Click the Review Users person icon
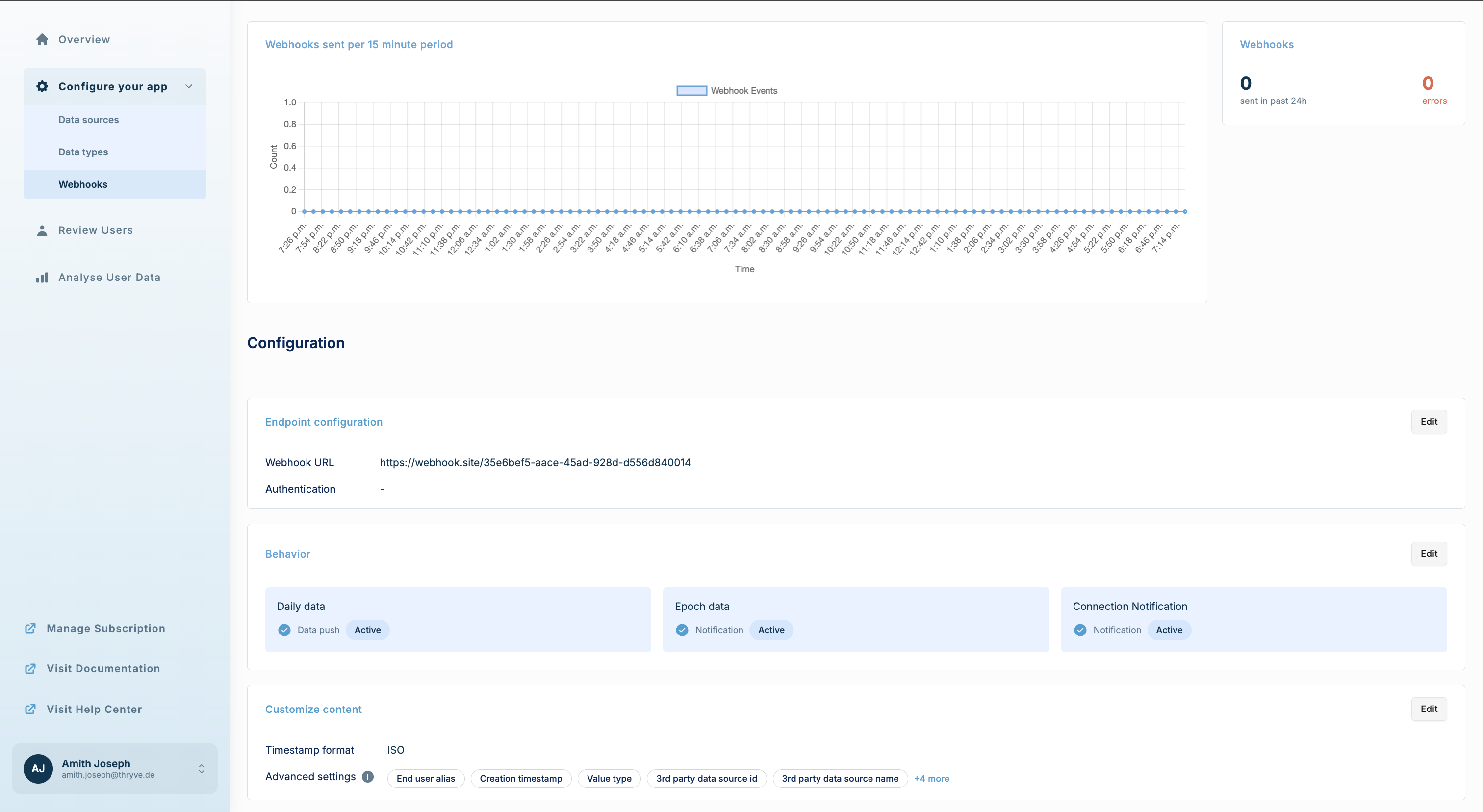The width and height of the screenshot is (1483, 812). [x=42, y=230]
